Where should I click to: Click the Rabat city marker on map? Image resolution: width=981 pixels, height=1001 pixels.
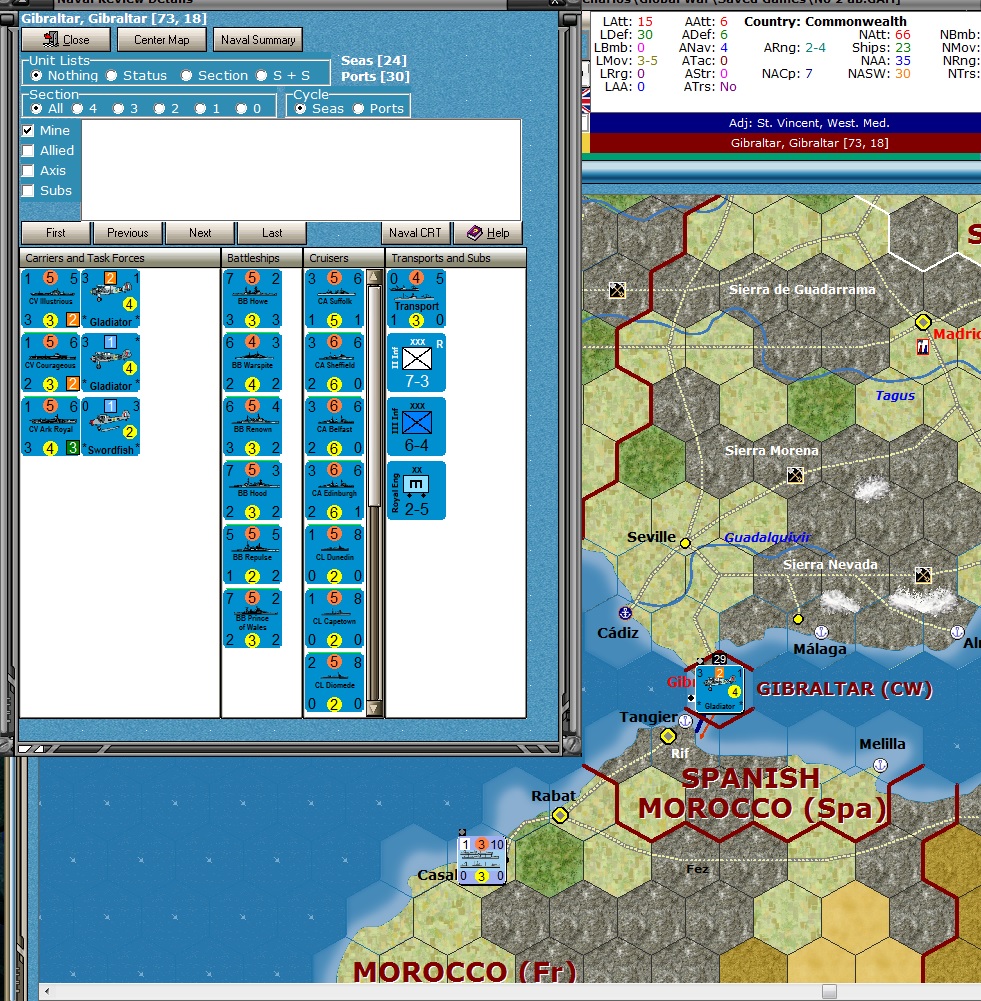pyautogui.click(x=560, y=815)
